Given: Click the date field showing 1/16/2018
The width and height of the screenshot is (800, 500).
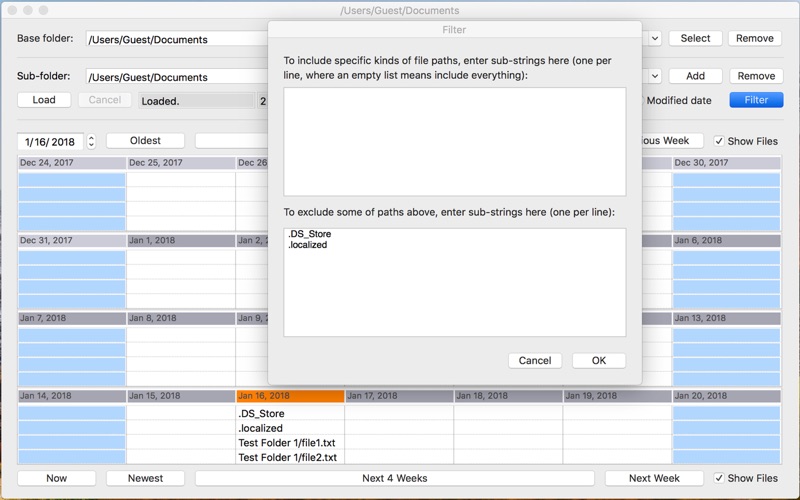Looking at the screenshot, I should coord(50,142).
